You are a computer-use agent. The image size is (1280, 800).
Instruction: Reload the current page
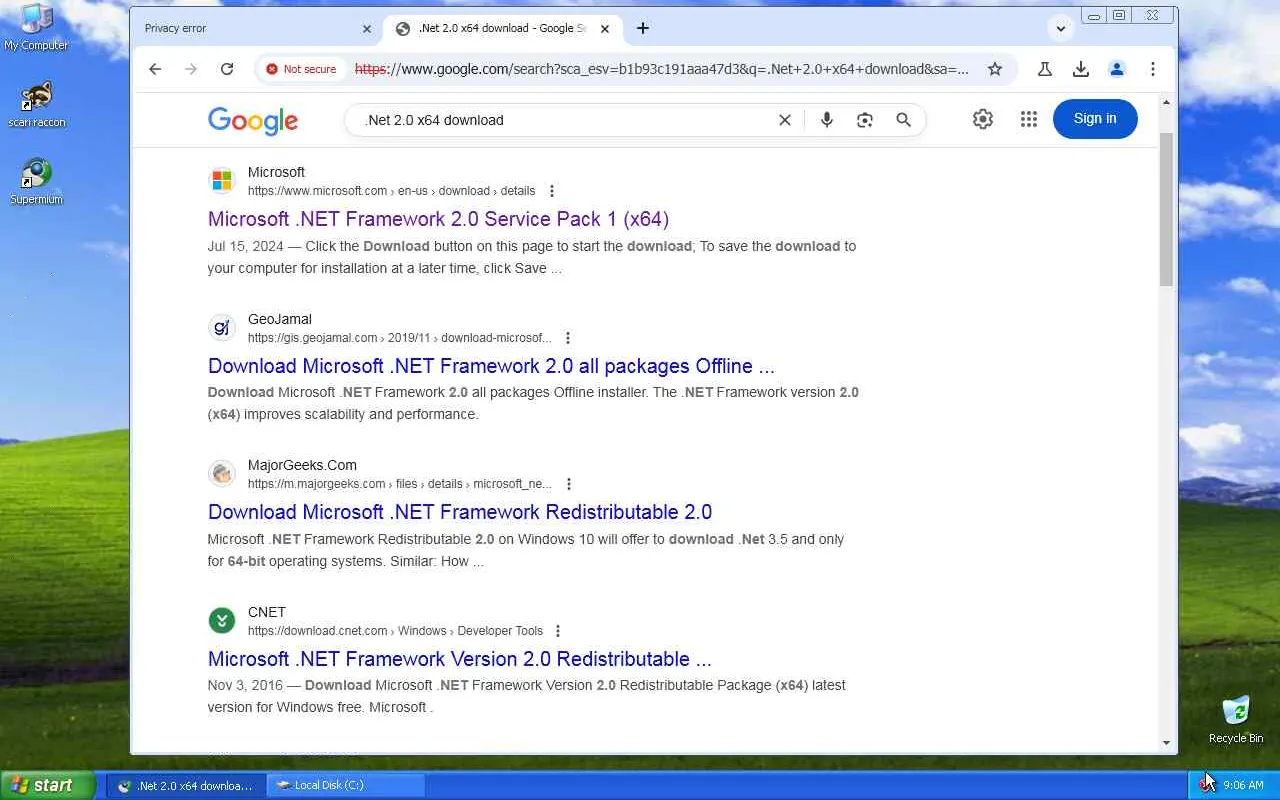tap(227, 69)
